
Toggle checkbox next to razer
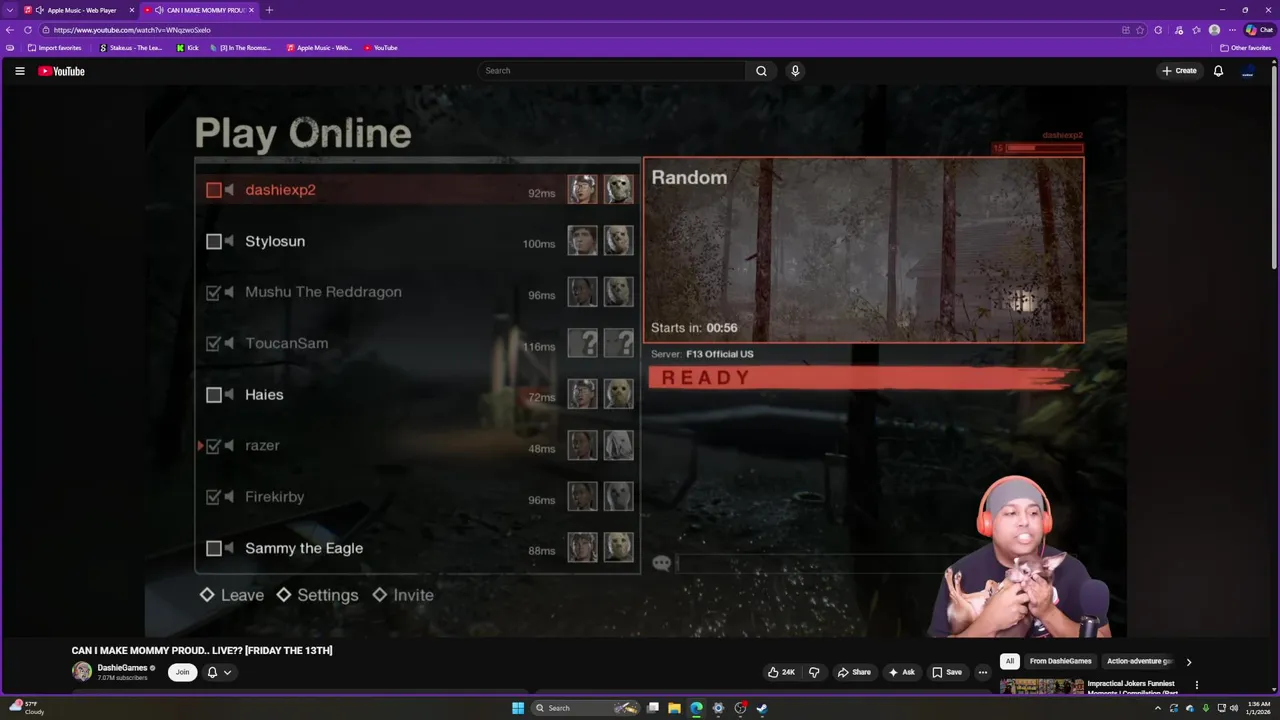coord(213,446)
